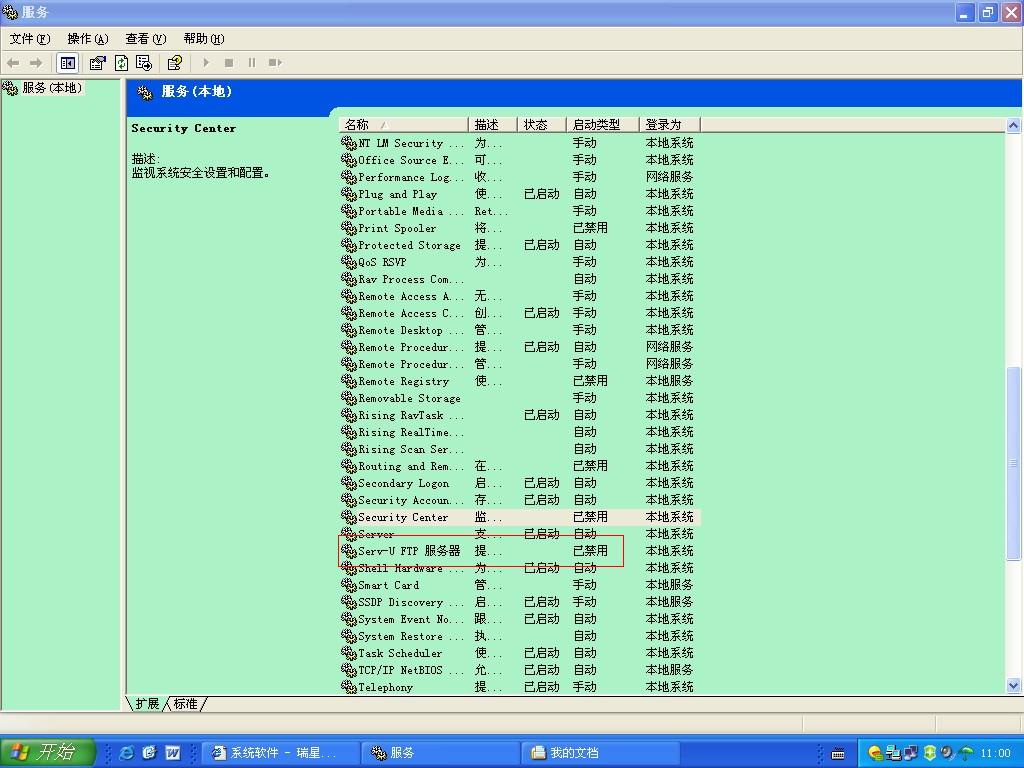
Task: Select the Routing and Rem... service
Action: point(520,466)
